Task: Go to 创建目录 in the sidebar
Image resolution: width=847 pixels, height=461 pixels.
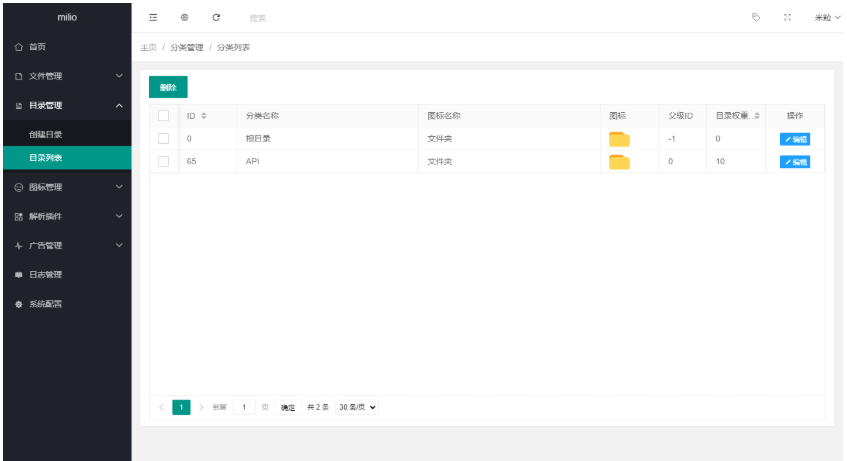Action: (46, 134)
